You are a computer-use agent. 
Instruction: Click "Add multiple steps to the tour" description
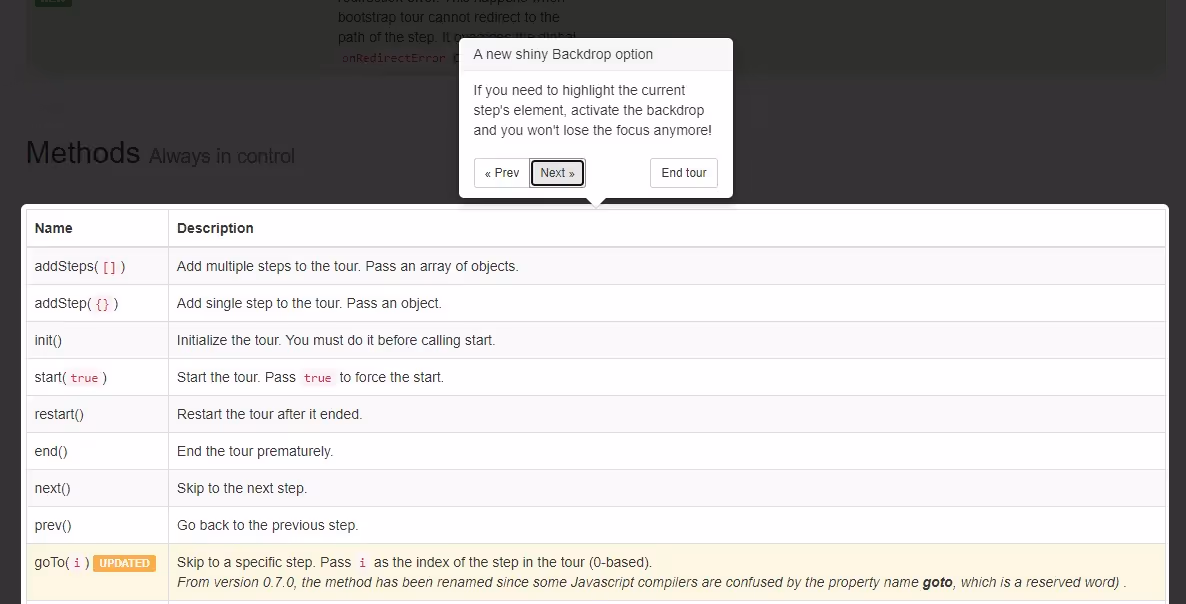(x=347, y=266)
